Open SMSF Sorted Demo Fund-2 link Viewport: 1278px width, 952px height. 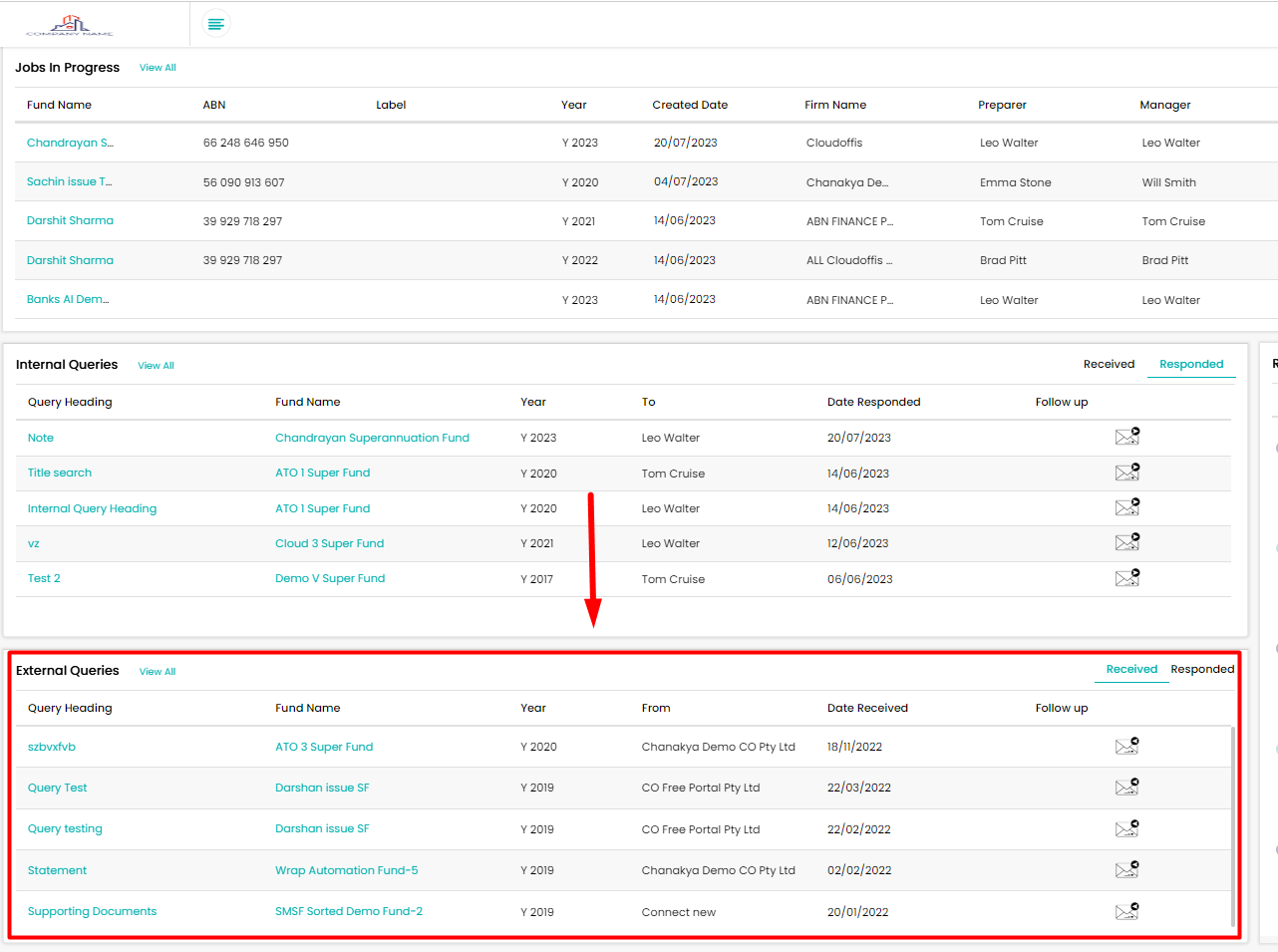click(x=349, y=911)
